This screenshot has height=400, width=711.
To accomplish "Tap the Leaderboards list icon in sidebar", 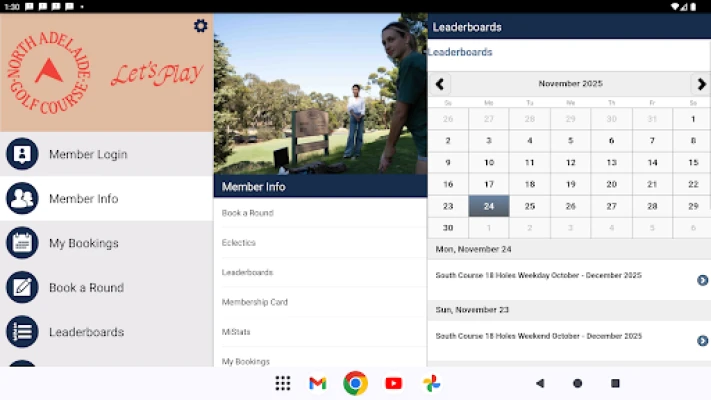I will [x=22, y=331].
